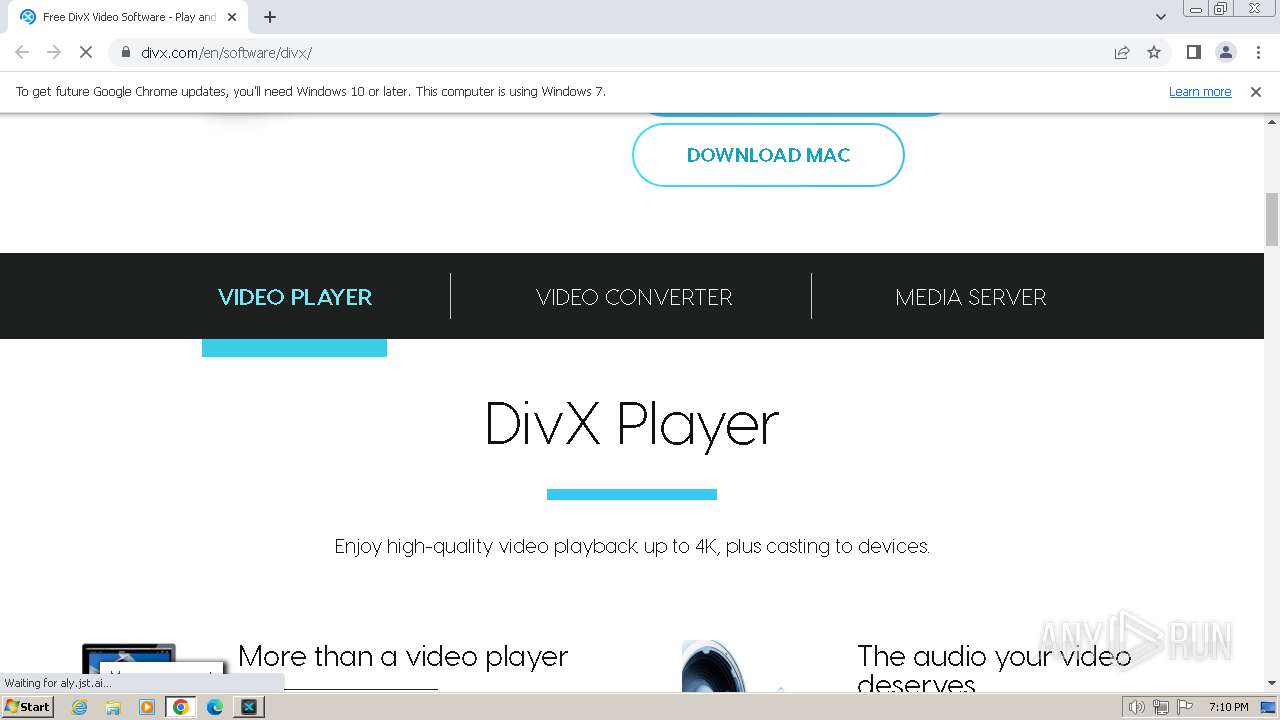Open the Windows Start menu
This screenshot has height=720, width=1280.
28,706
